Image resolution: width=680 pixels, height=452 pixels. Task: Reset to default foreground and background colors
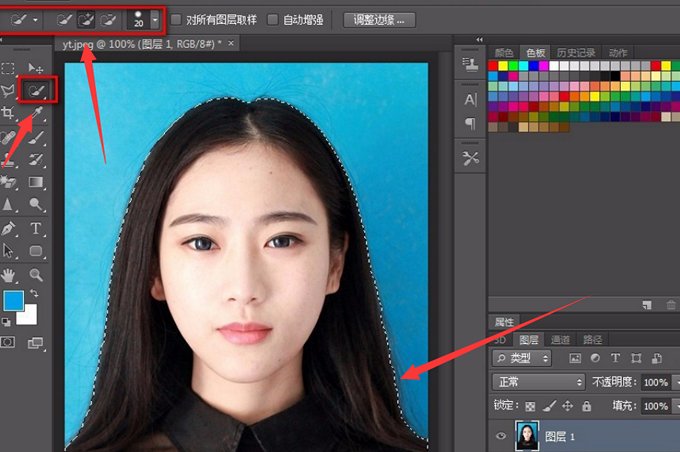(6, 321)
